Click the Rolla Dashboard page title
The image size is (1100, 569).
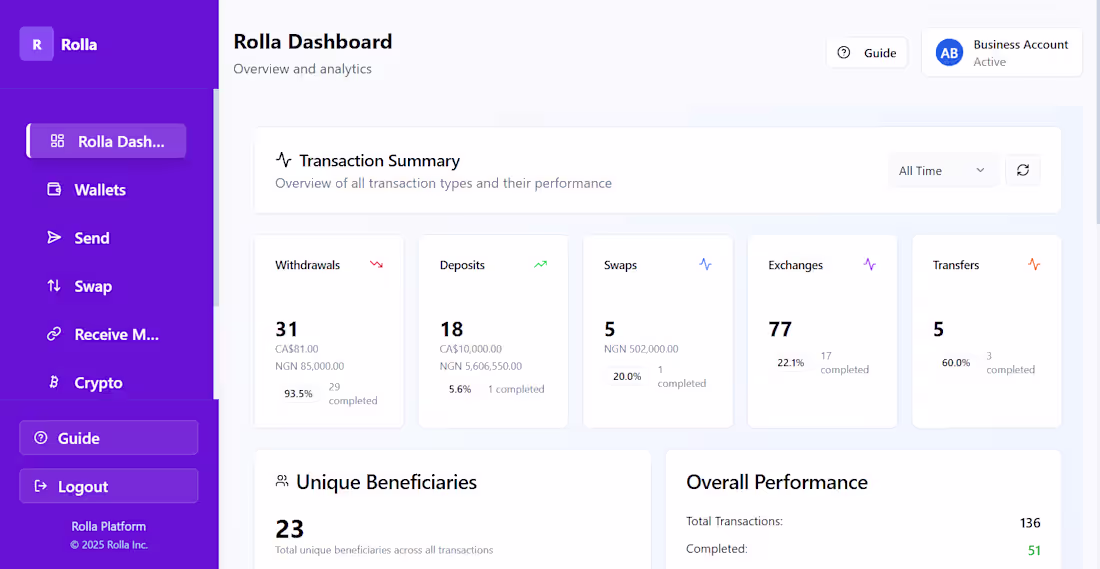[313, 41]
